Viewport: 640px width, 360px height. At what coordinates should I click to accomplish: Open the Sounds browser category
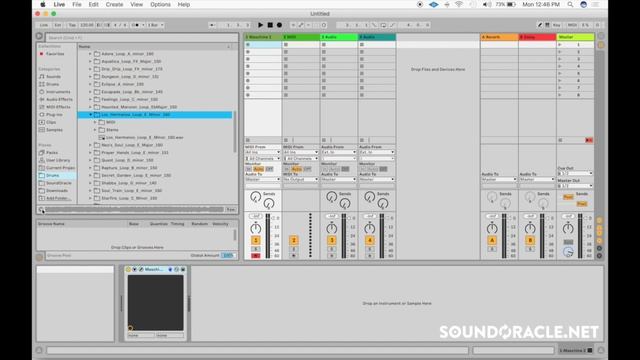(x=53, y=76)
